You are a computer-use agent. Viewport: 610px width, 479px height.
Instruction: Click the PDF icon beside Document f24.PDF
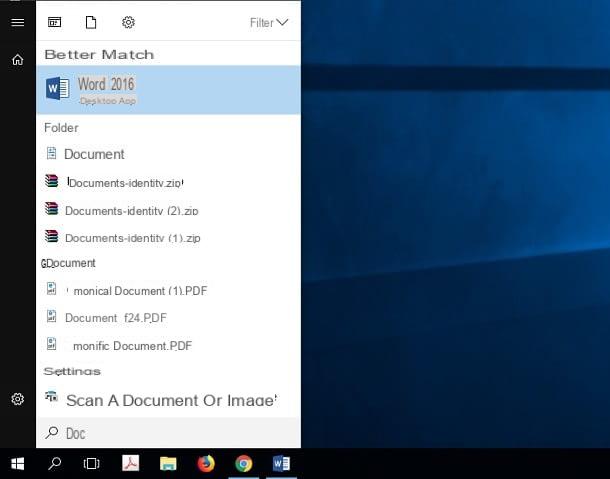coord(51,316)
